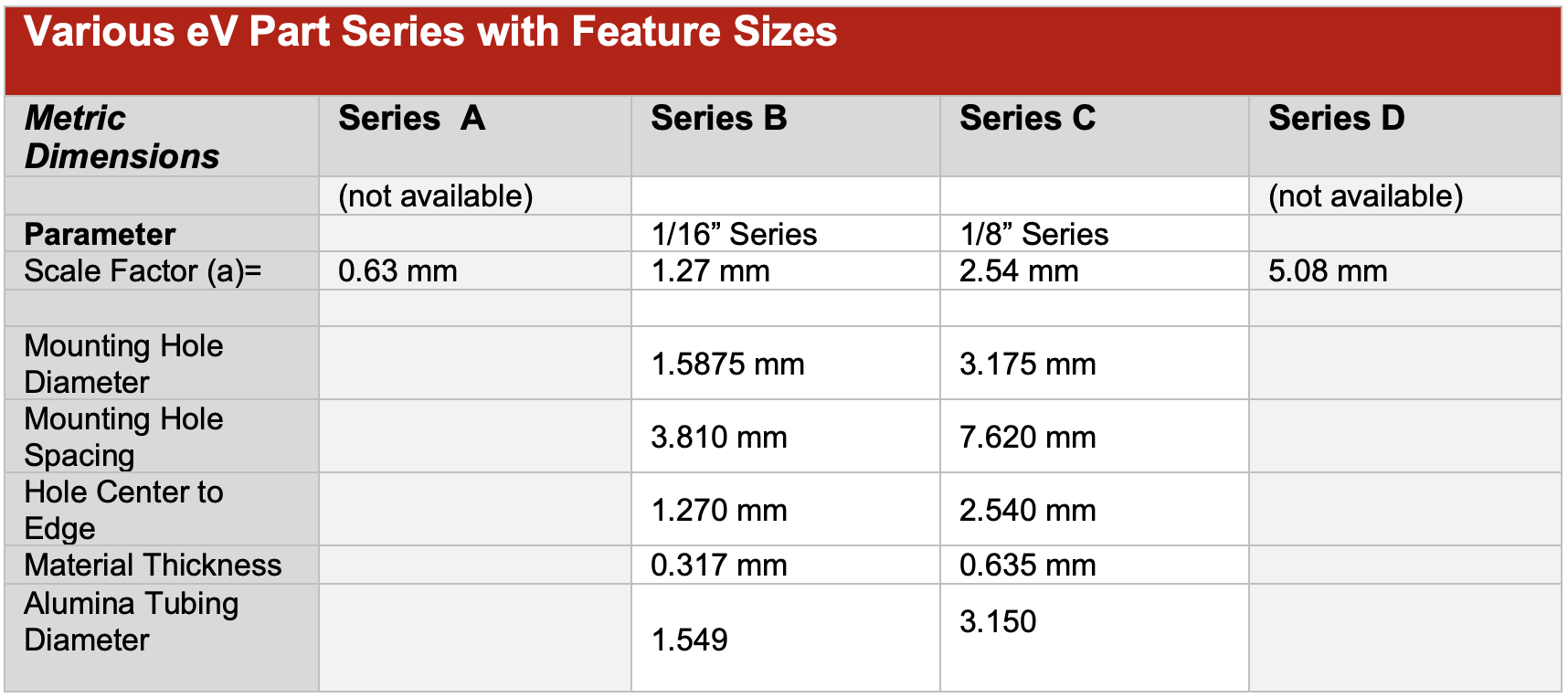Select the '5.08 mm' scale factor cell
The image size is (1568, 698).
(x=1328, y=271)
